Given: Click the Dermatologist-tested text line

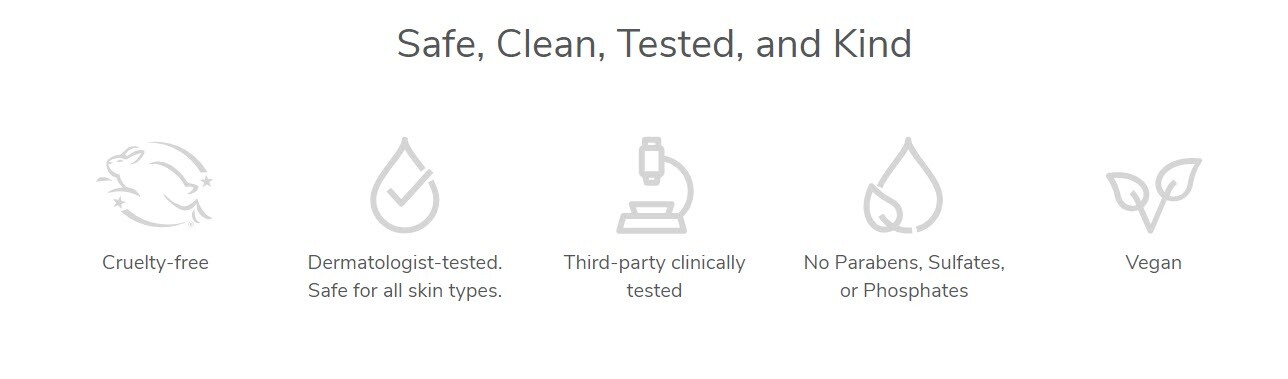Looking at the screenshot, I should click(x=405, y=263).
